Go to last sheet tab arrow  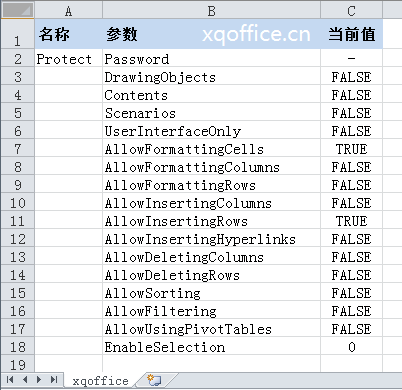[54, 379]
